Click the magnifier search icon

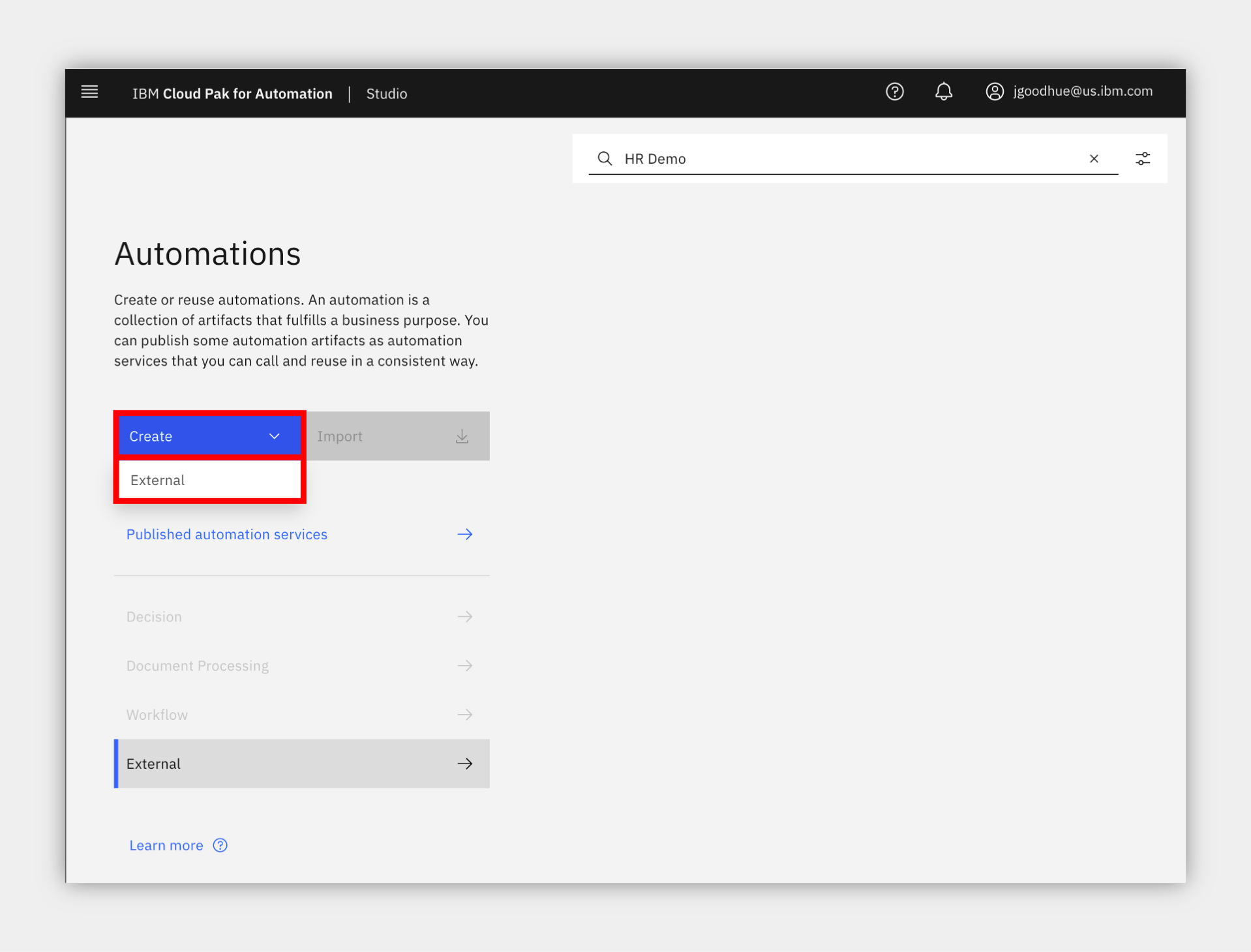[x=605, y=158]
